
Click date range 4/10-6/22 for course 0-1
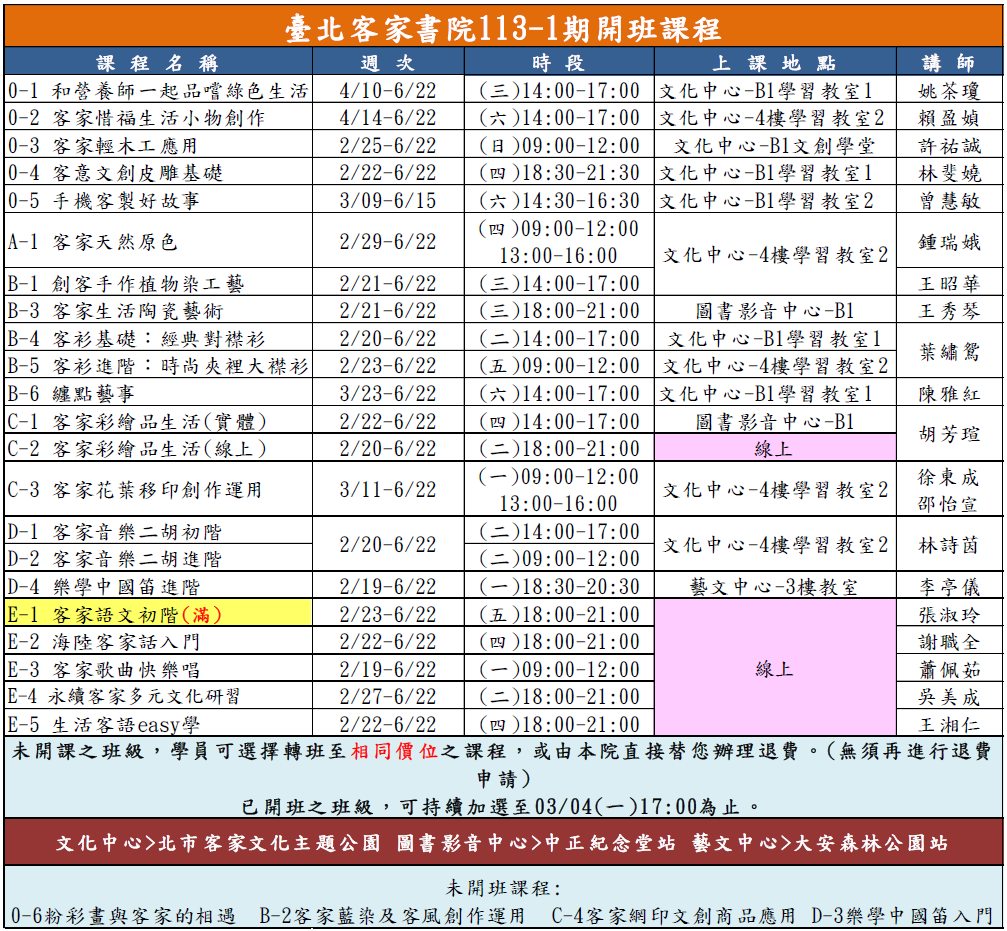388,91
